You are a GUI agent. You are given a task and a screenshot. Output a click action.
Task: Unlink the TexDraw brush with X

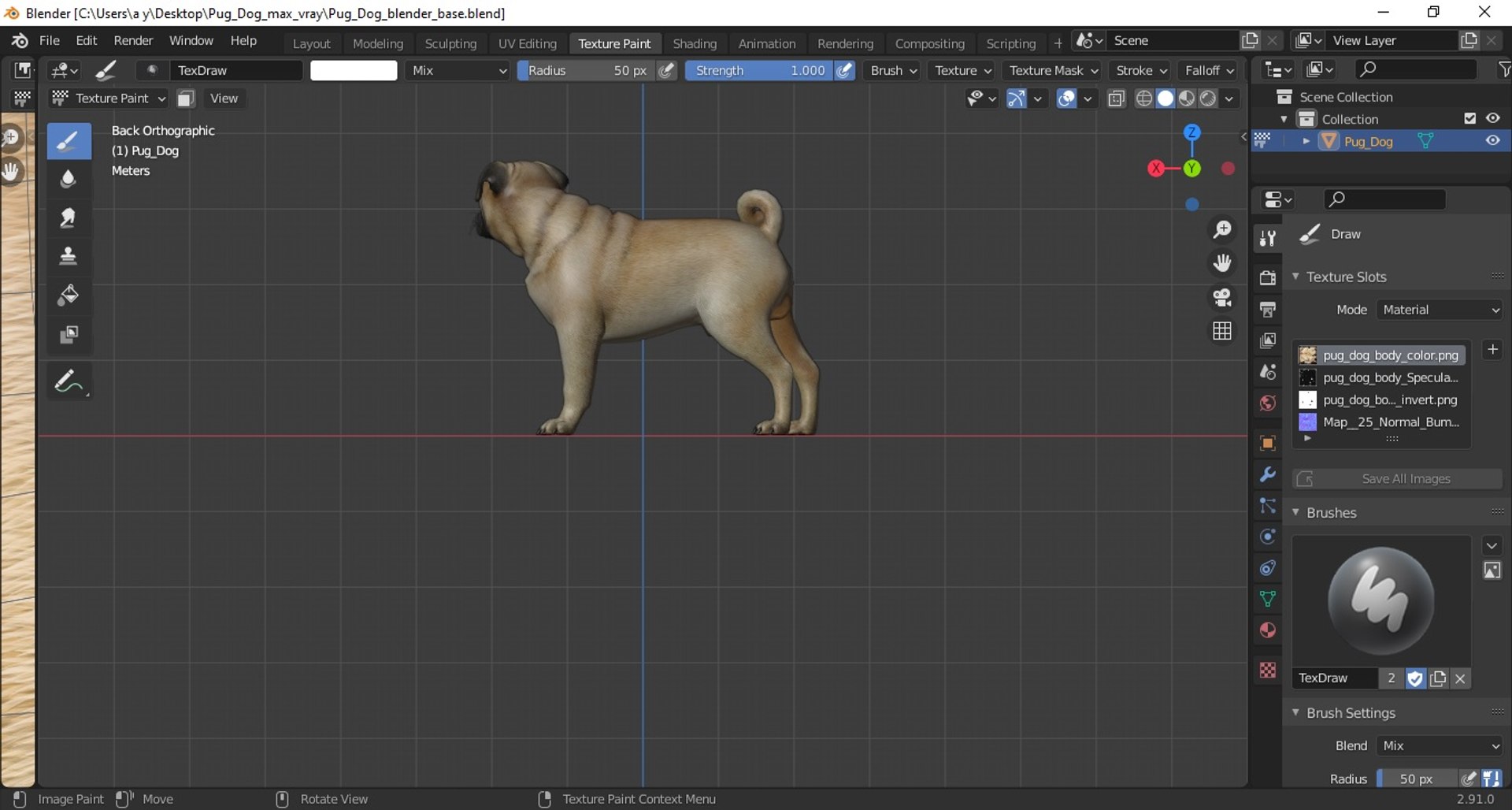pyautogui.click(x=1460, y=678)
